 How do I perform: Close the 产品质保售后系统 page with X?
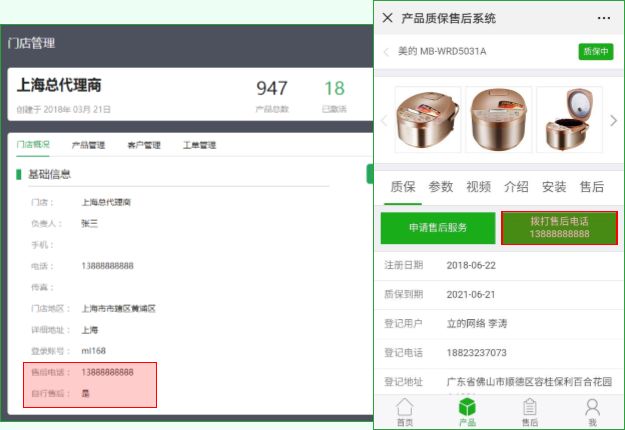[x=387, y=18]
